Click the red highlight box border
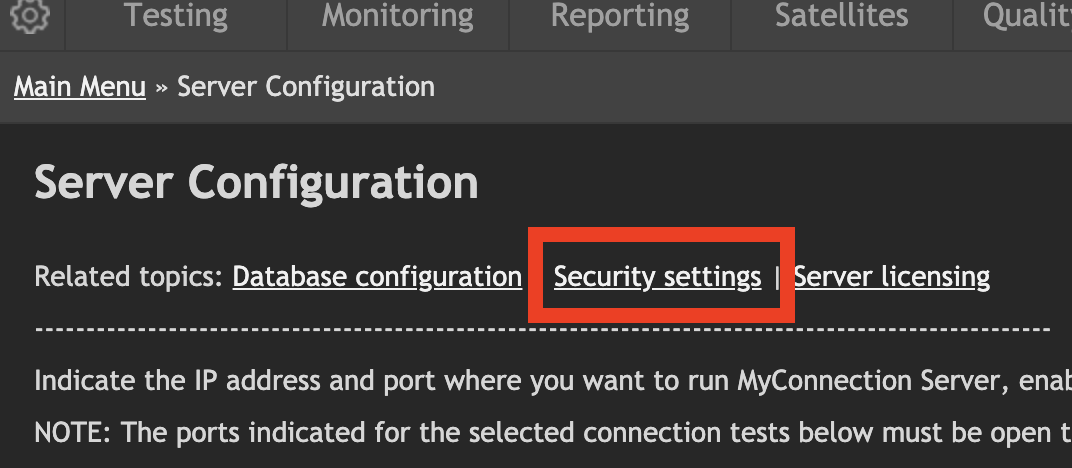The image size is (1072, 468). pos(661,234)
